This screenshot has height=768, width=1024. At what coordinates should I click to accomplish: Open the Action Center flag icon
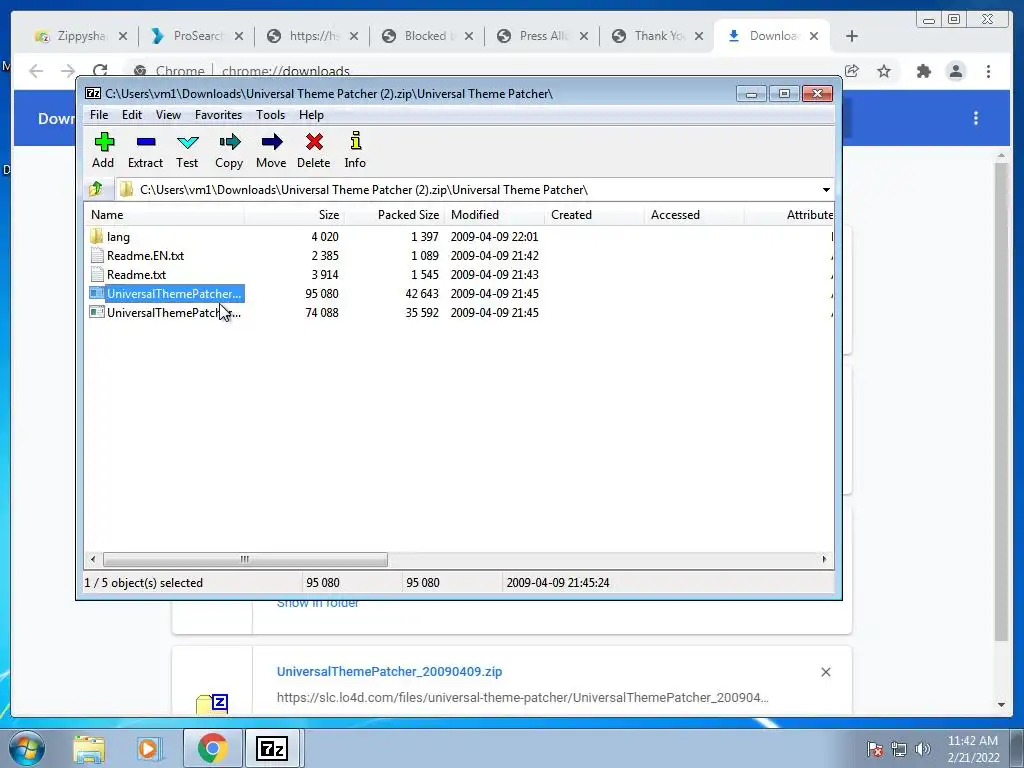pos(875,749)
